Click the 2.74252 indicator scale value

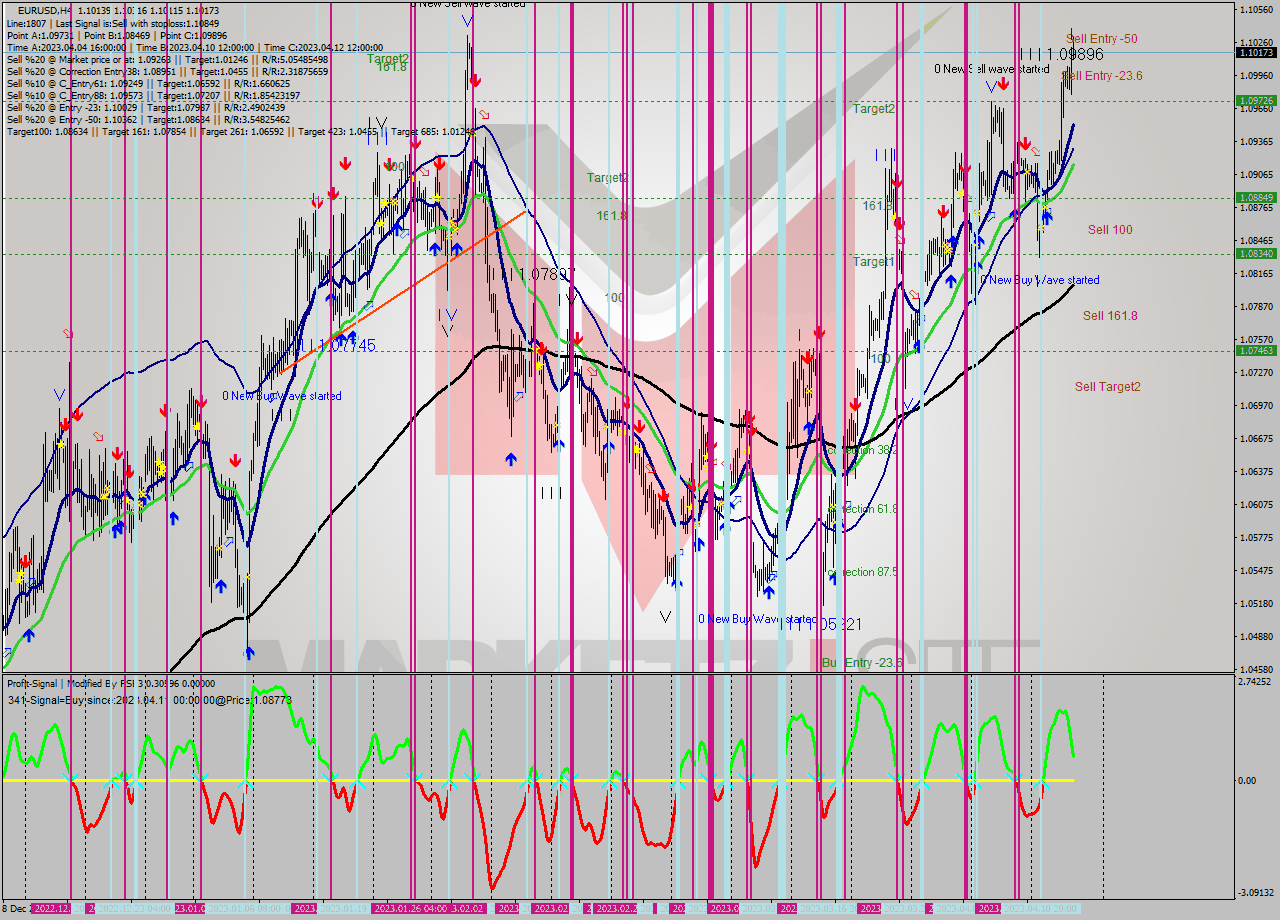pos(1256,682)
